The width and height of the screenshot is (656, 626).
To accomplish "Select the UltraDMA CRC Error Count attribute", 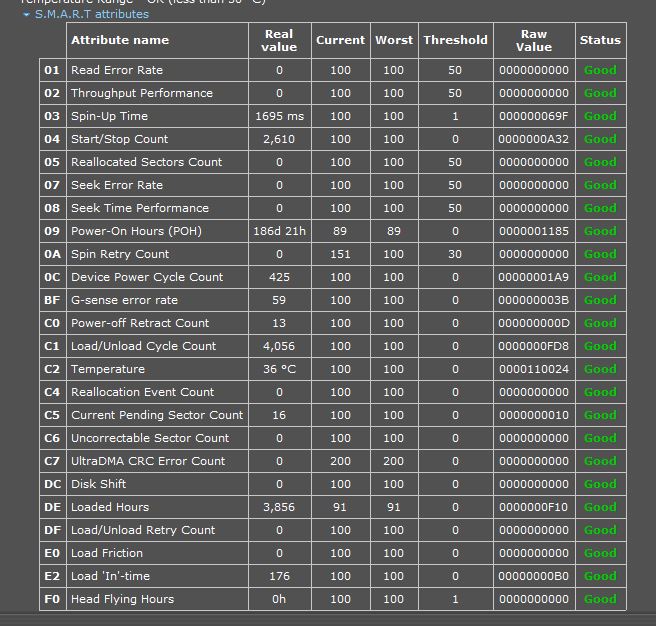I will 148,461.
